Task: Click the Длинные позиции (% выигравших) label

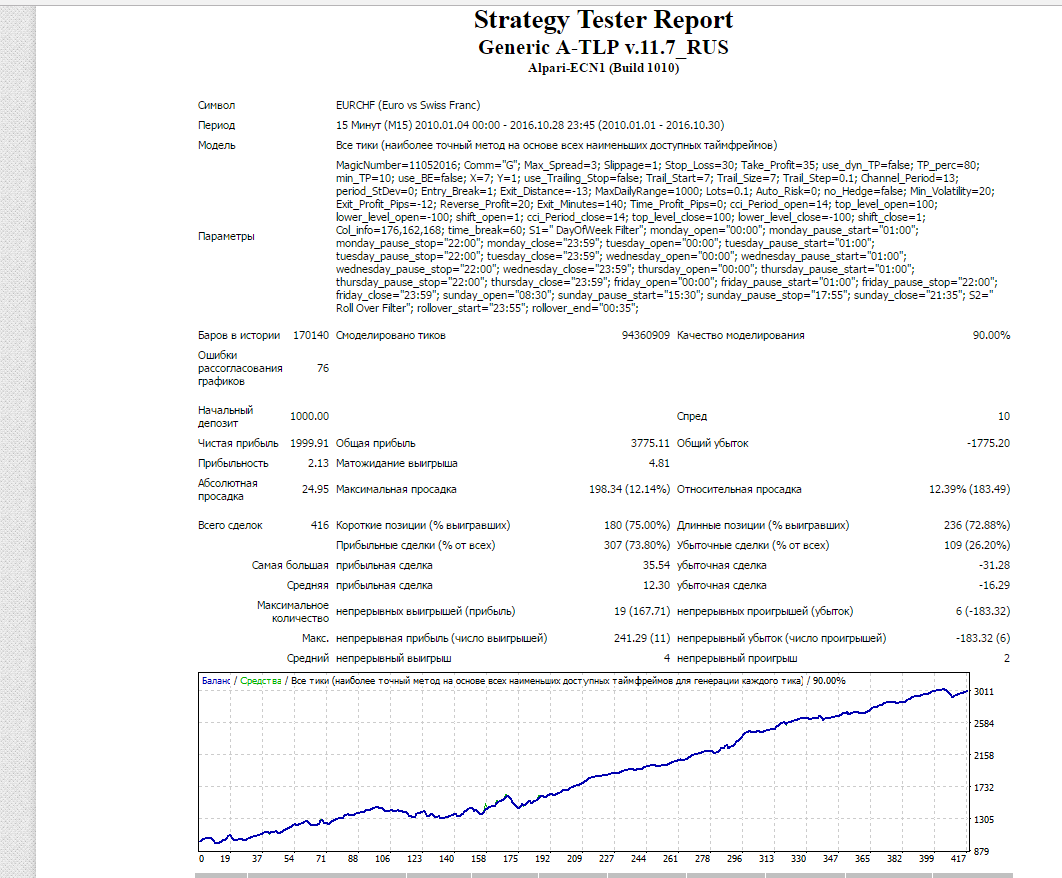Action: [763, 525]
